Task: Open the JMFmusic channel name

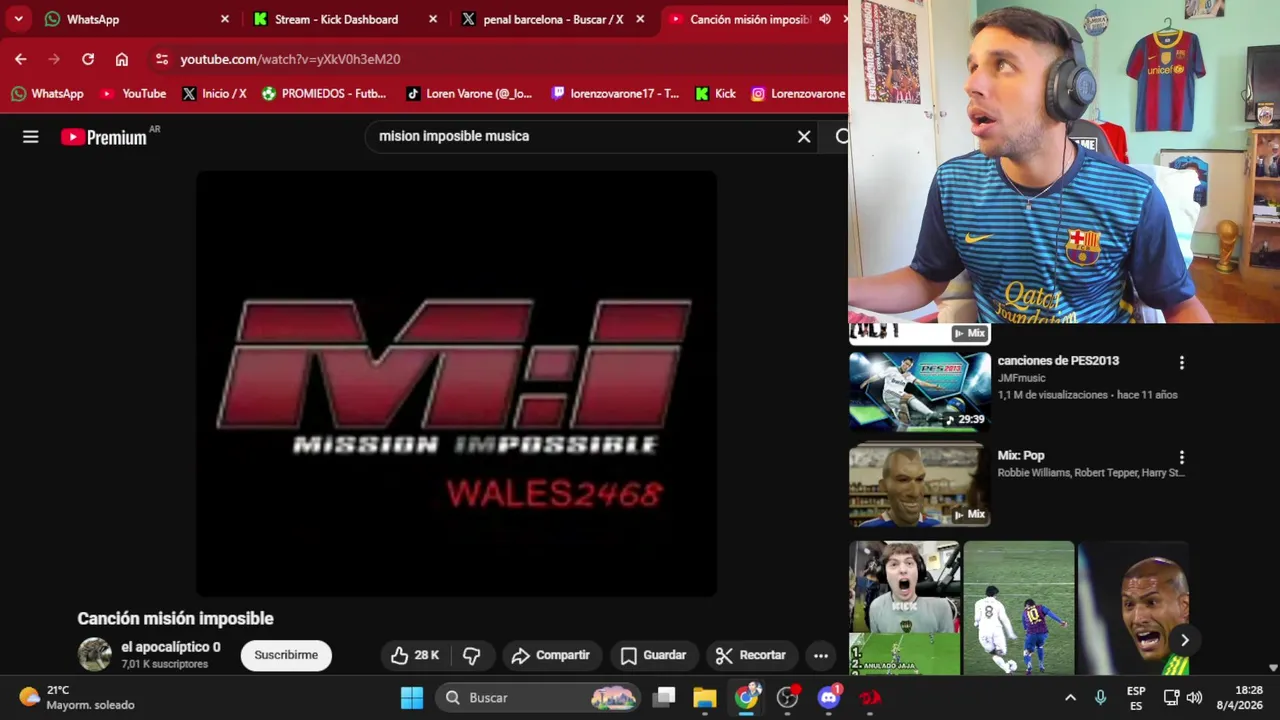Action: pos(1021,378)
